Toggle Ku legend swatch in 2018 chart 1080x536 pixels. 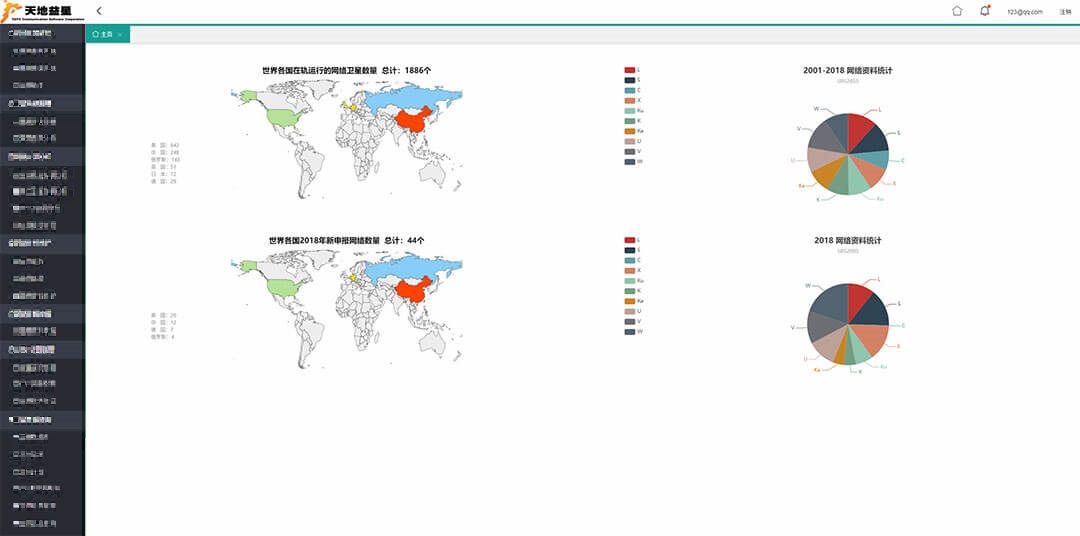[630, 280]
